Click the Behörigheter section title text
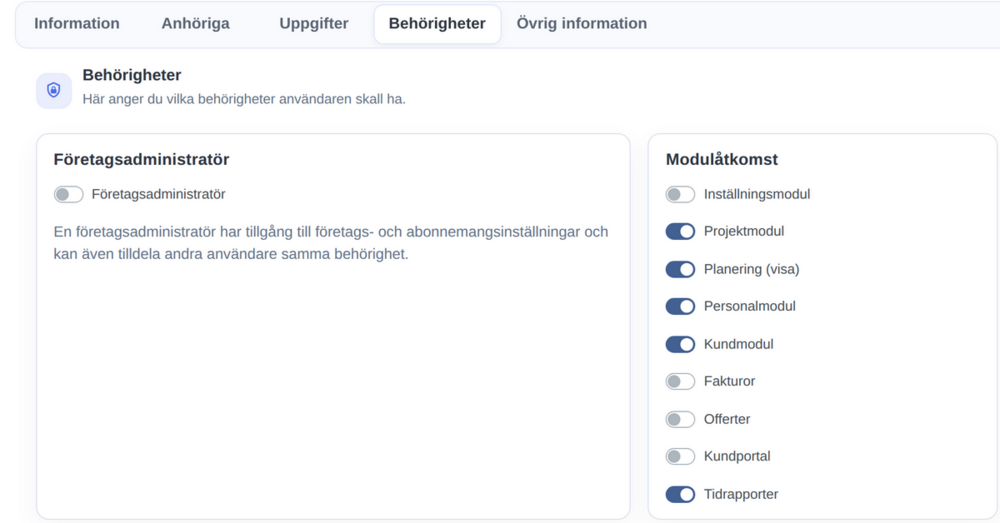 (x=132, y=75)
